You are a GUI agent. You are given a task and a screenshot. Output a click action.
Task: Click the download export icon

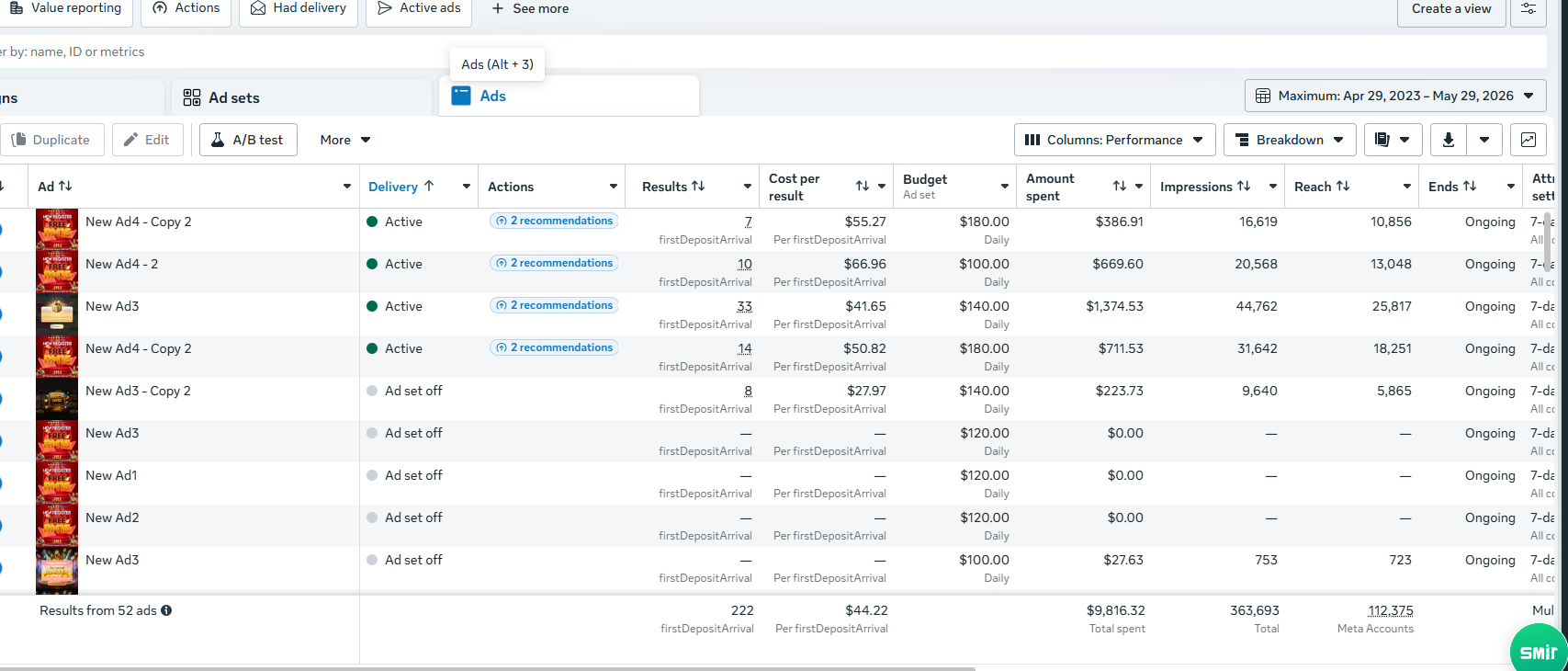click(1449, 140)
